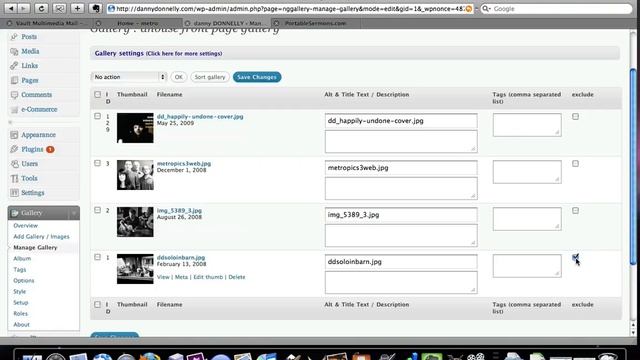This screenshot has width=640, height=360.
Task: Click the Gallery icon in sidebar header
Action: (15, 213)
